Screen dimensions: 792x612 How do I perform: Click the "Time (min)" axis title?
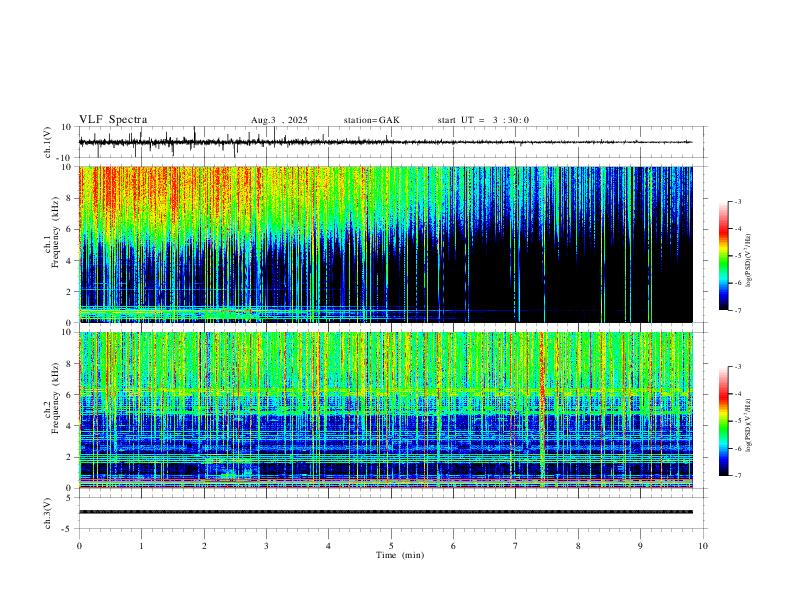coord(400,555)
